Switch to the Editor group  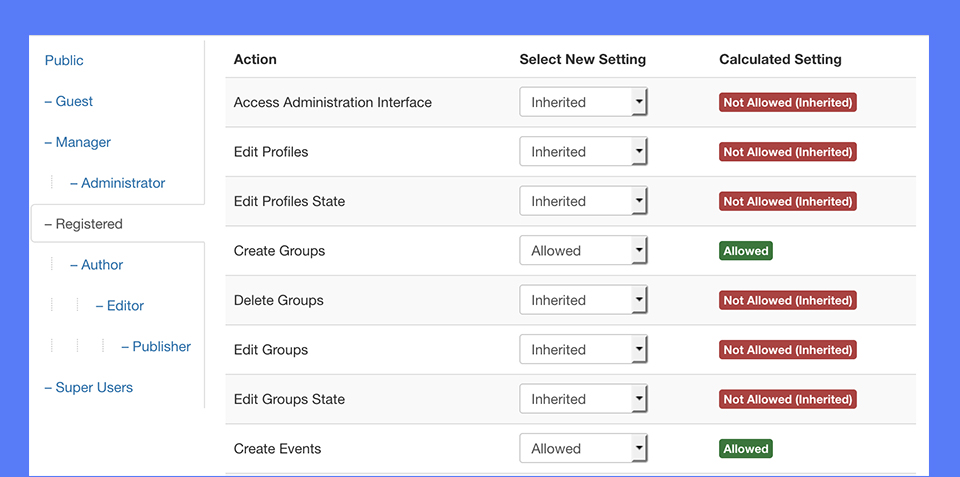click(120, 306)
